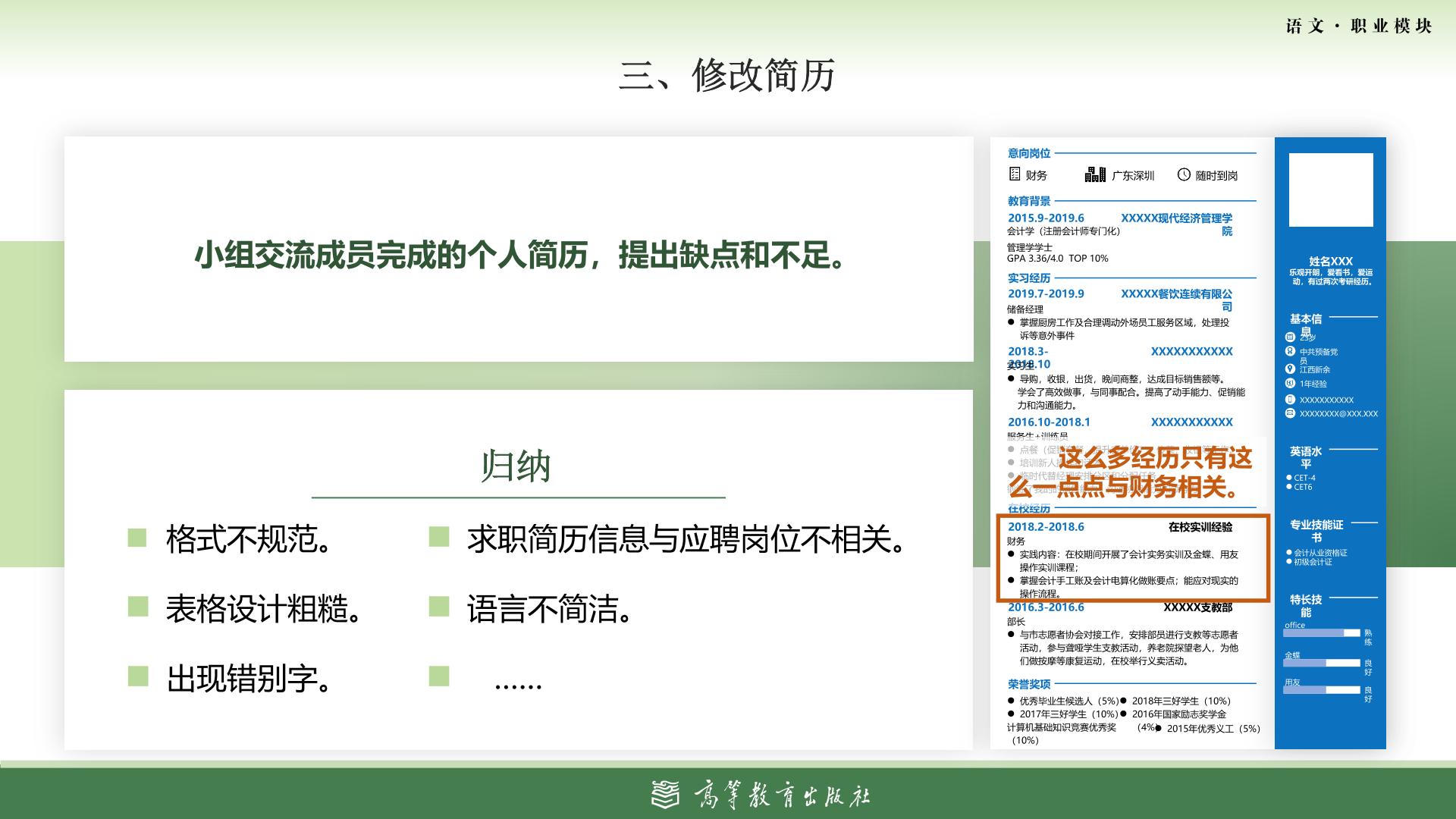The height and width of the screenshot is (819, 1456).
Task: Click GPA 3.36/4.0 TOP 10% text
Action: (x=1058, y=259)
